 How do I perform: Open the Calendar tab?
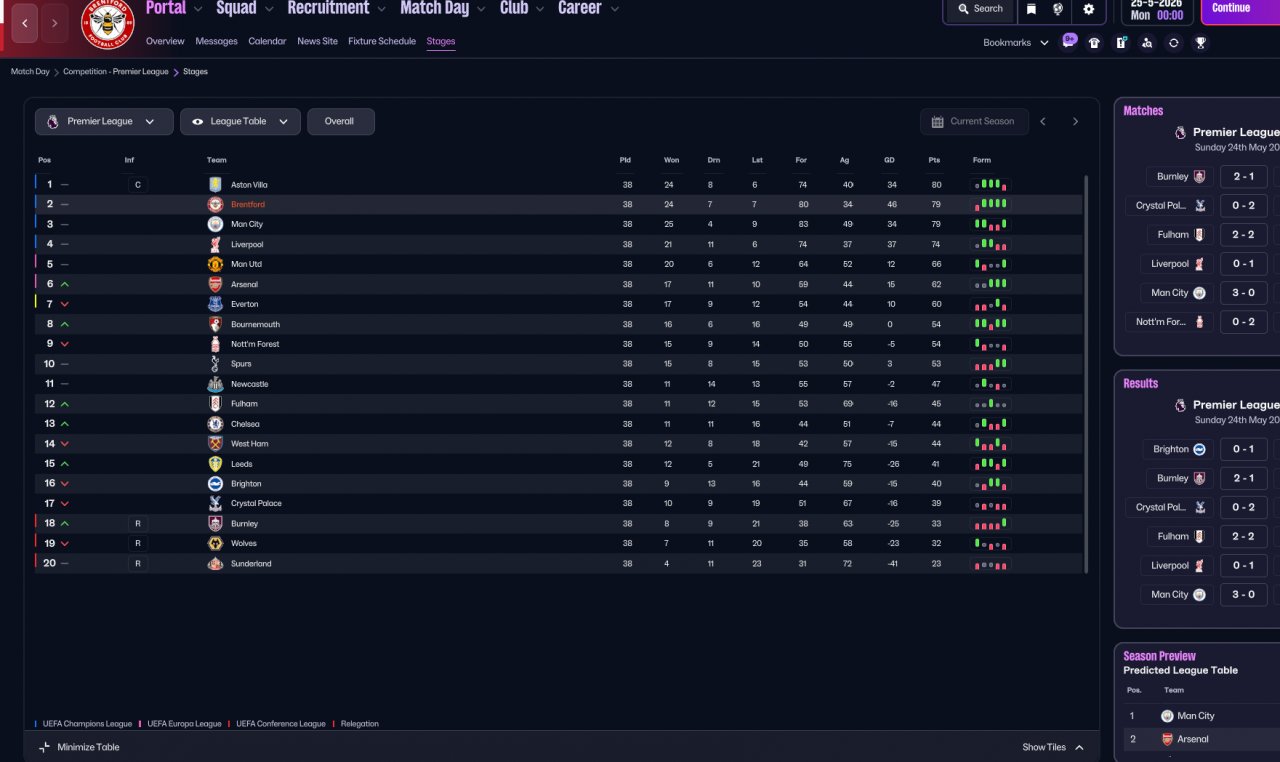tap(267, 41)
